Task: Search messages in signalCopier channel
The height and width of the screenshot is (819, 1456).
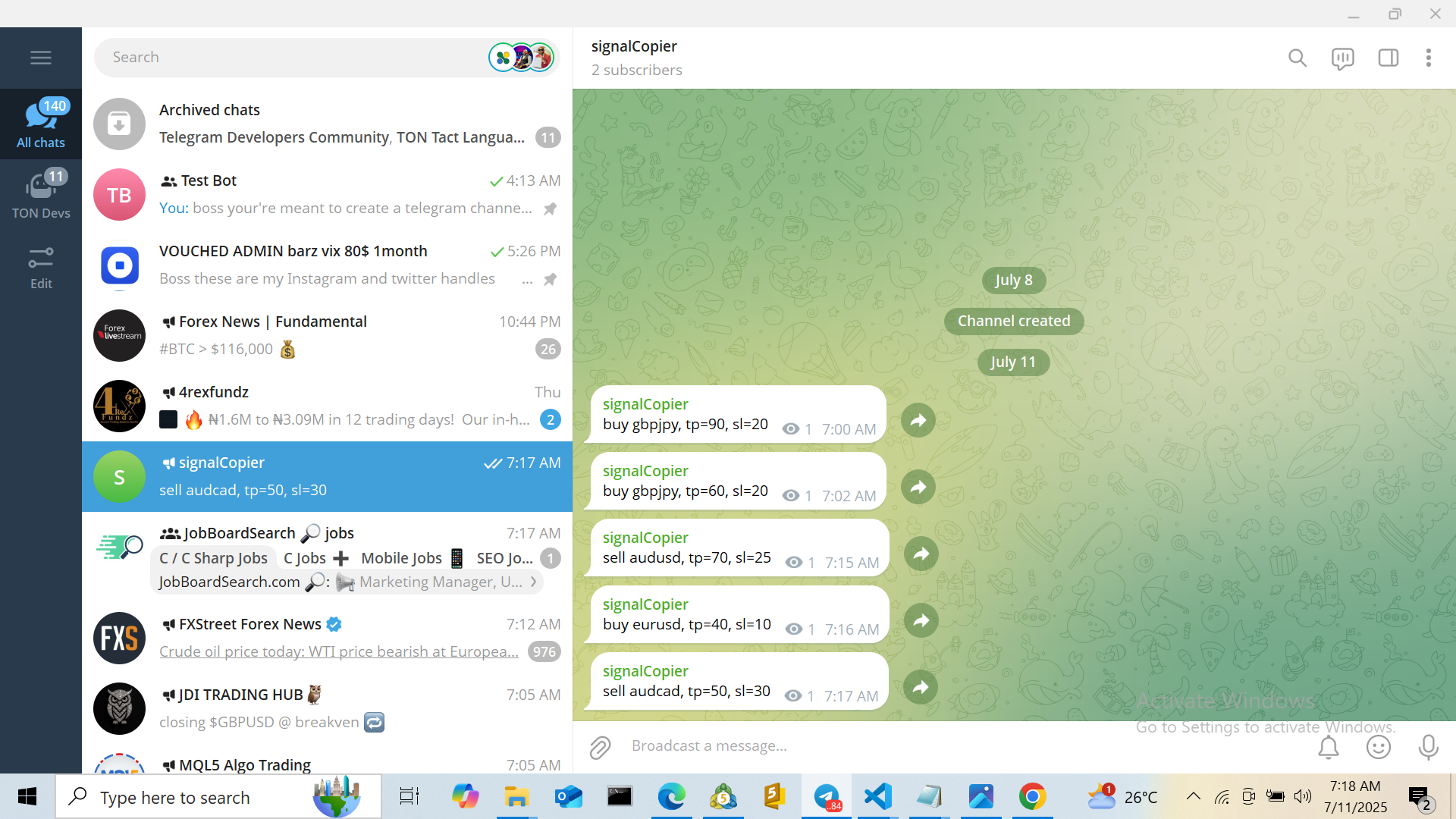Action: pyautogui.click(x=1298, y=58)
